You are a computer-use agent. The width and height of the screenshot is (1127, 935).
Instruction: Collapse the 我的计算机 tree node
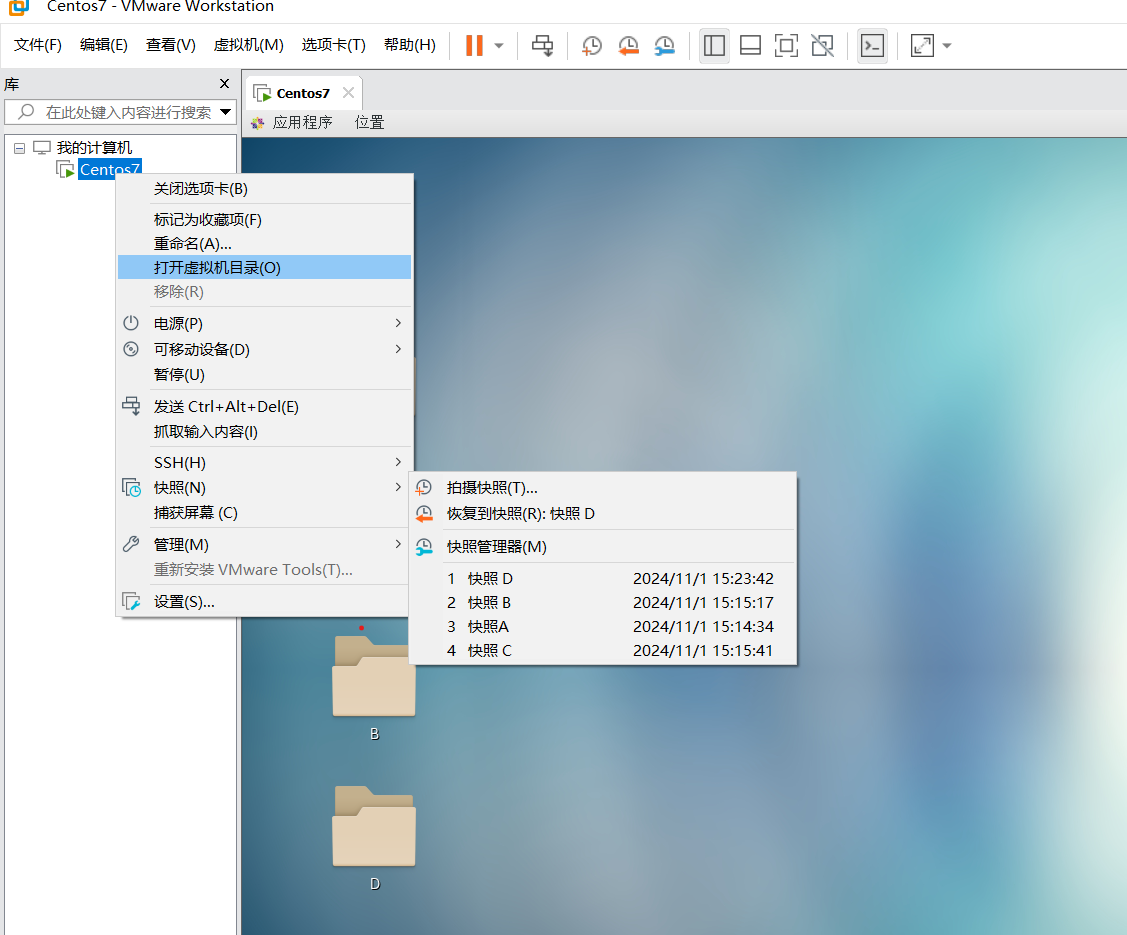(x=19, y=148)
